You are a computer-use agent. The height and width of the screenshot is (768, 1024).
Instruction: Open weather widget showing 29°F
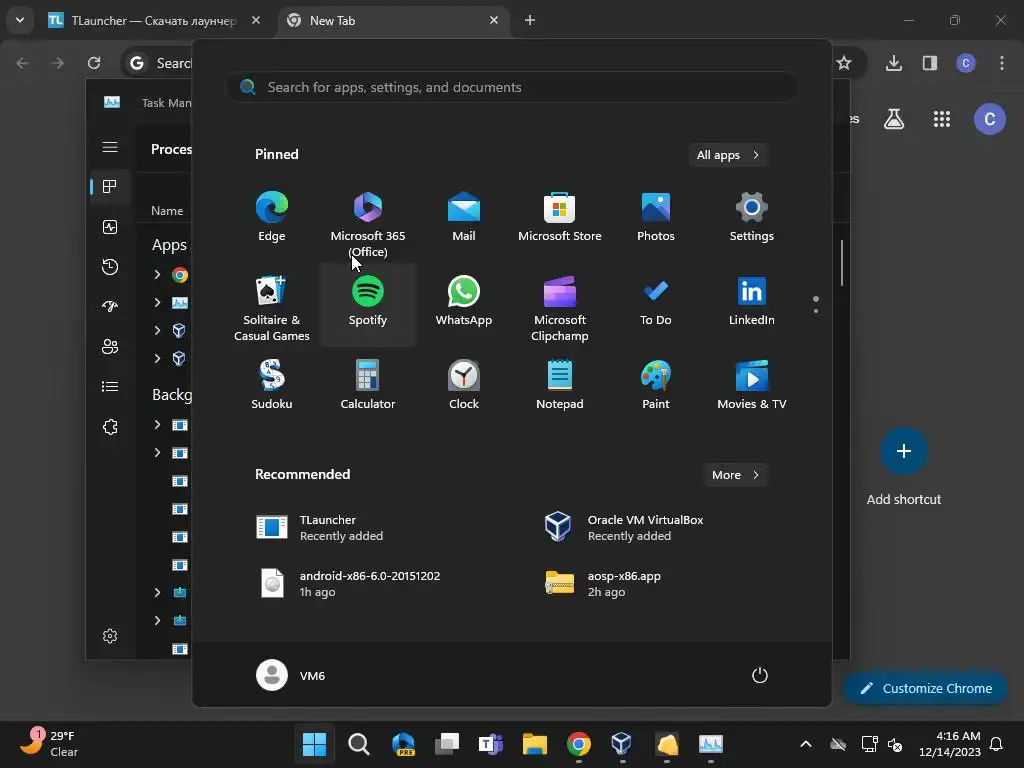click(x=50, y=743)
